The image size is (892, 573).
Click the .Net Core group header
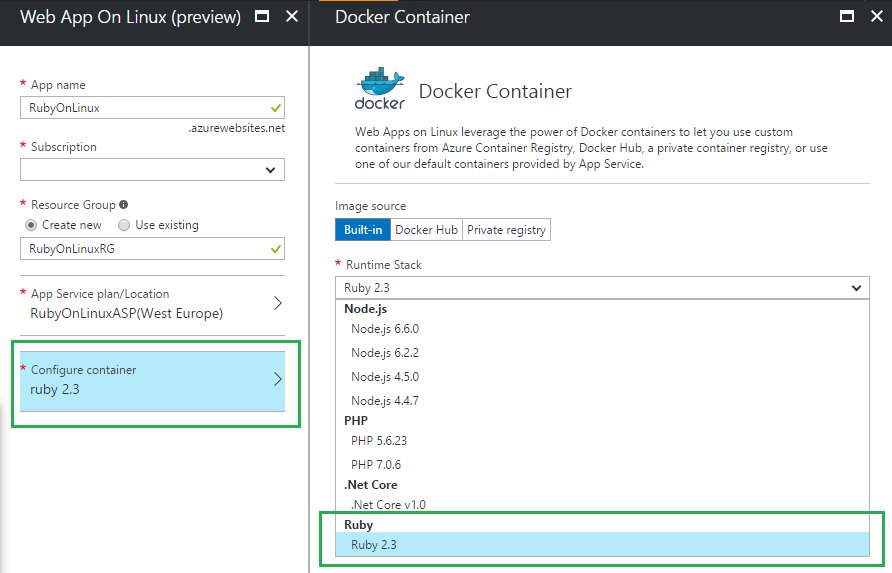coord(370,485)
